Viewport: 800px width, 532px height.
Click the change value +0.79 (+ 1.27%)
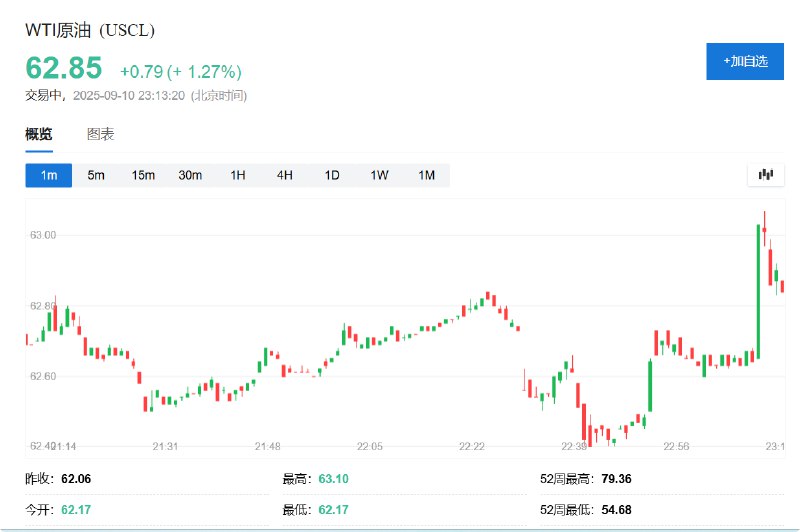point(181,72)
